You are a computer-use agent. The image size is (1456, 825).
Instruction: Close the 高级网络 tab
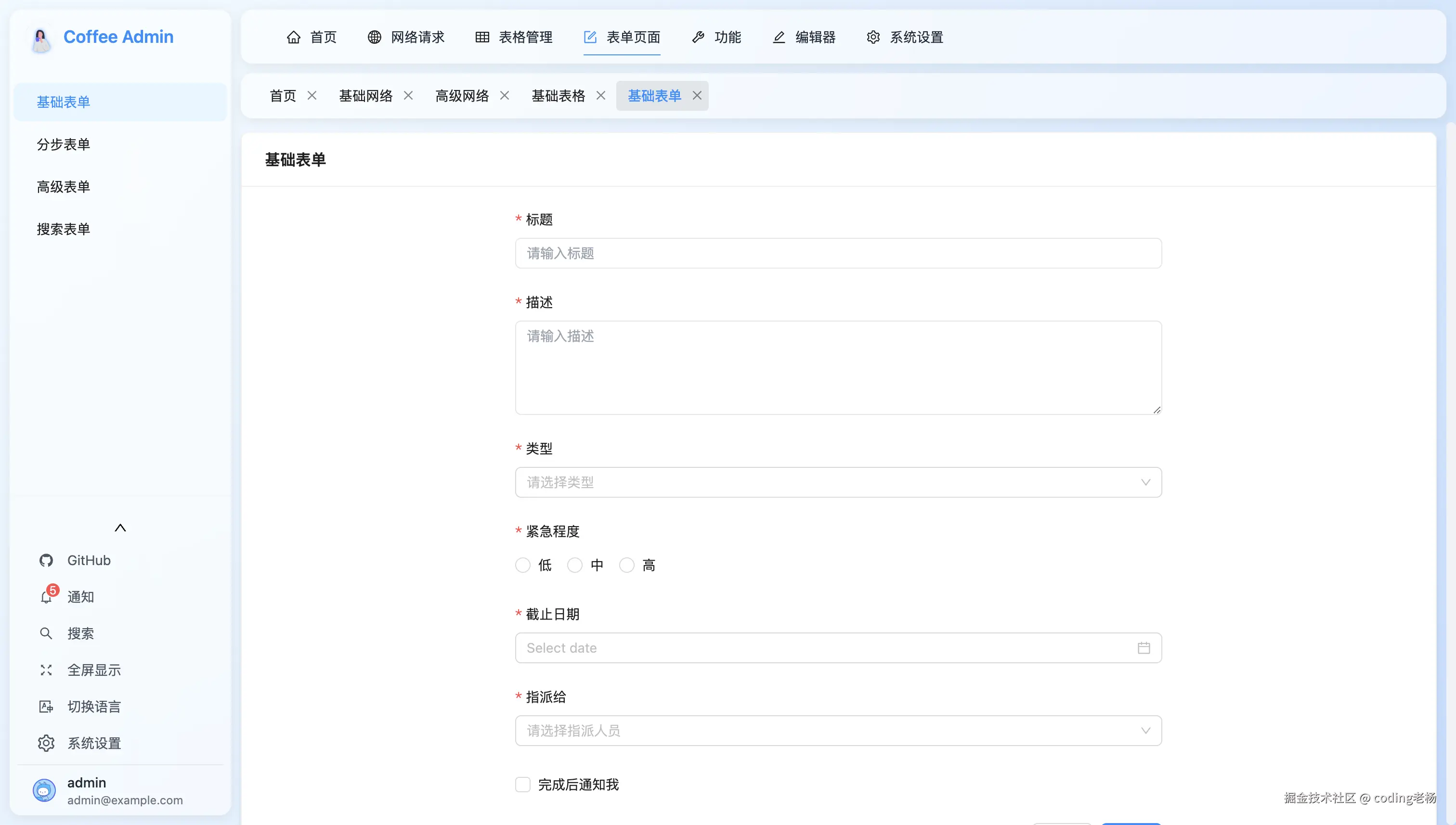(505, 95)
